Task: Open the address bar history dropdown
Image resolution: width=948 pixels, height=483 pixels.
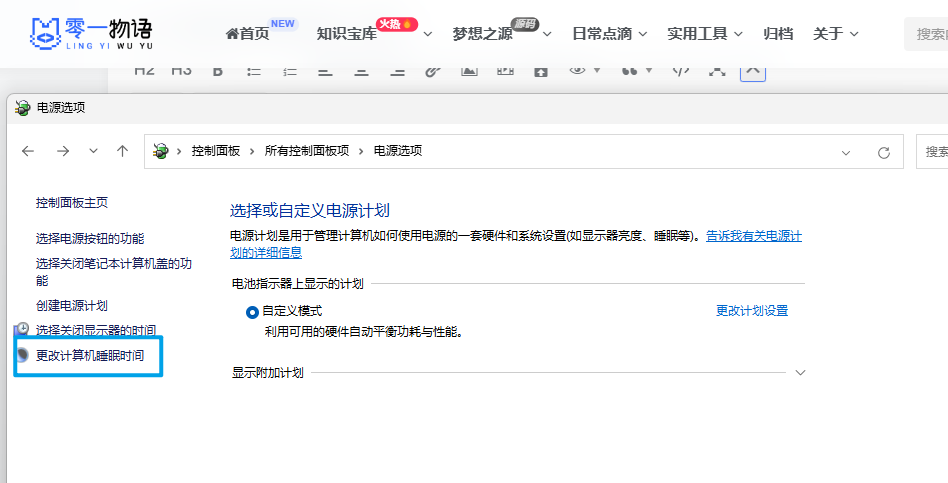Action: [x=846, y=152]
